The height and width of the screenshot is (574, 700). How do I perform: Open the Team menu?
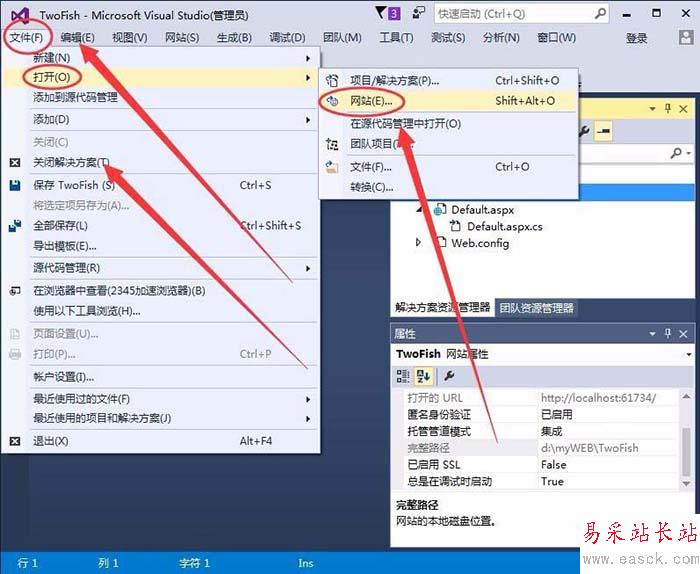click(342, 37)
